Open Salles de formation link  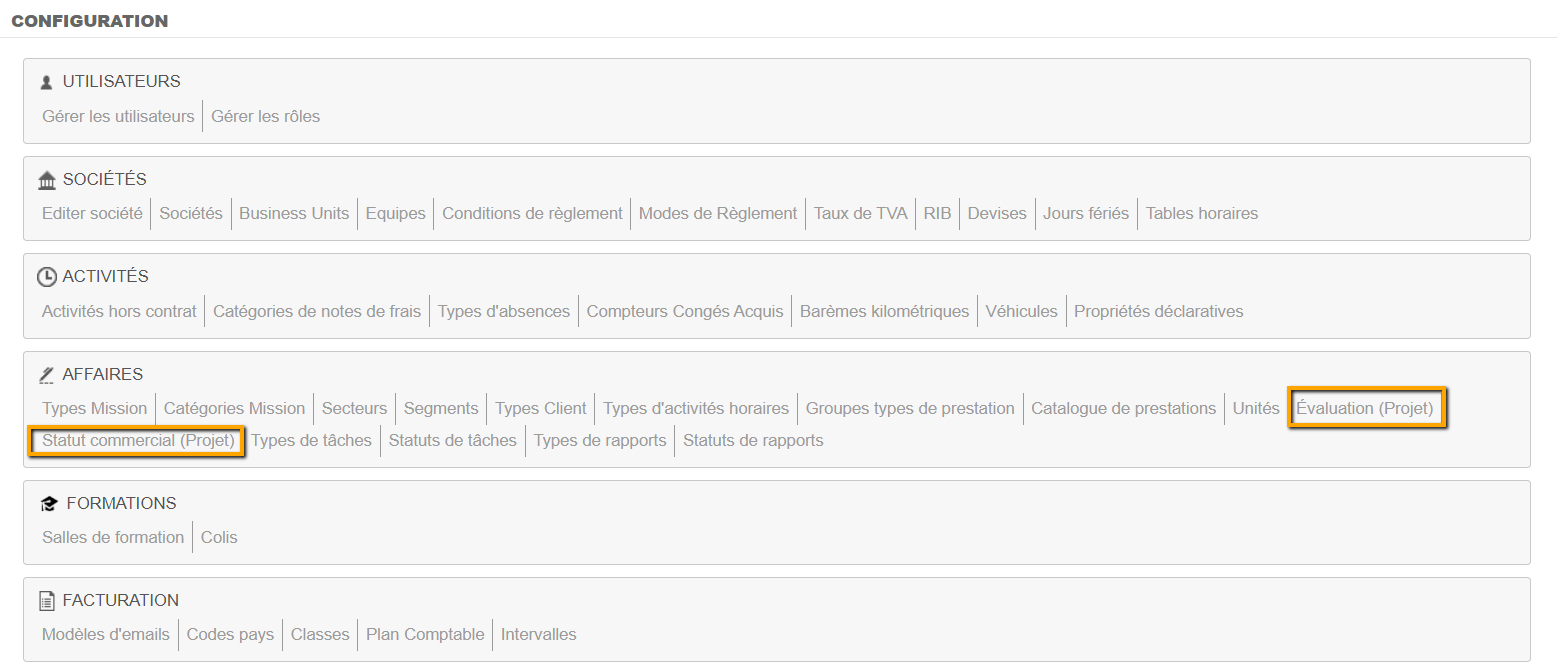coord(113,537)
